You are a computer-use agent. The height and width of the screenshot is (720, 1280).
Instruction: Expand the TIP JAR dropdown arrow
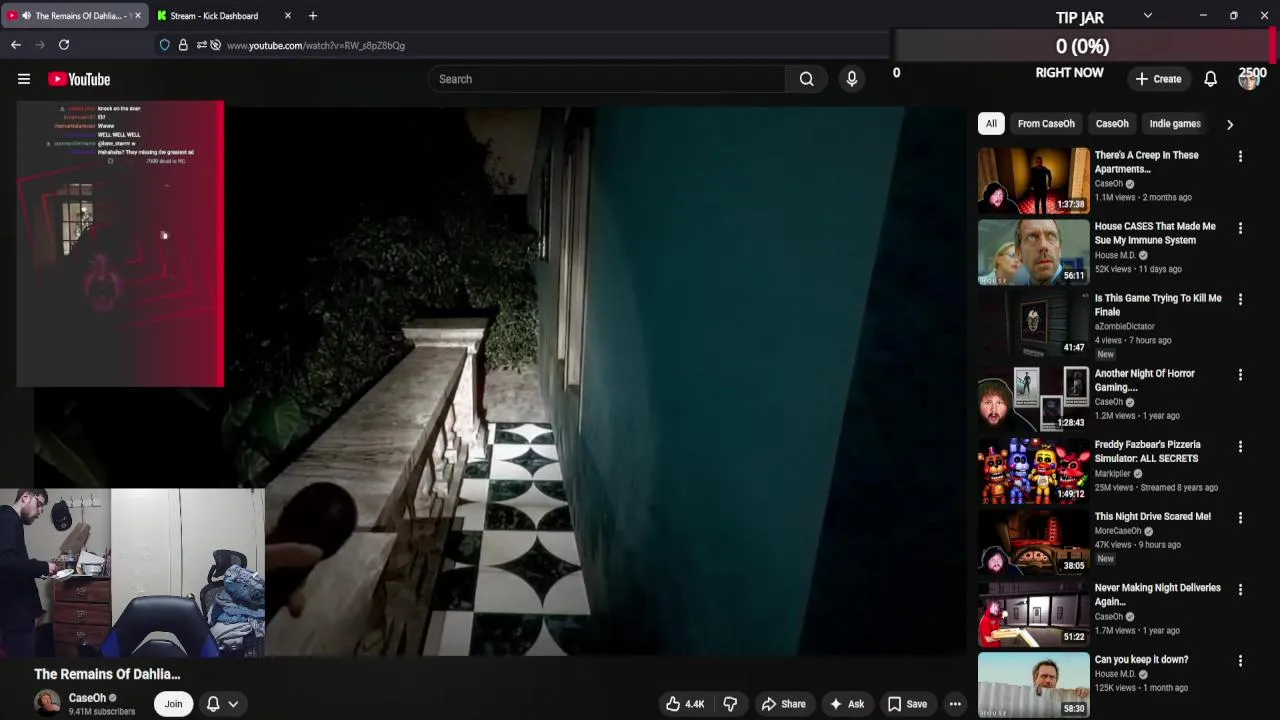coord(1147,16)
